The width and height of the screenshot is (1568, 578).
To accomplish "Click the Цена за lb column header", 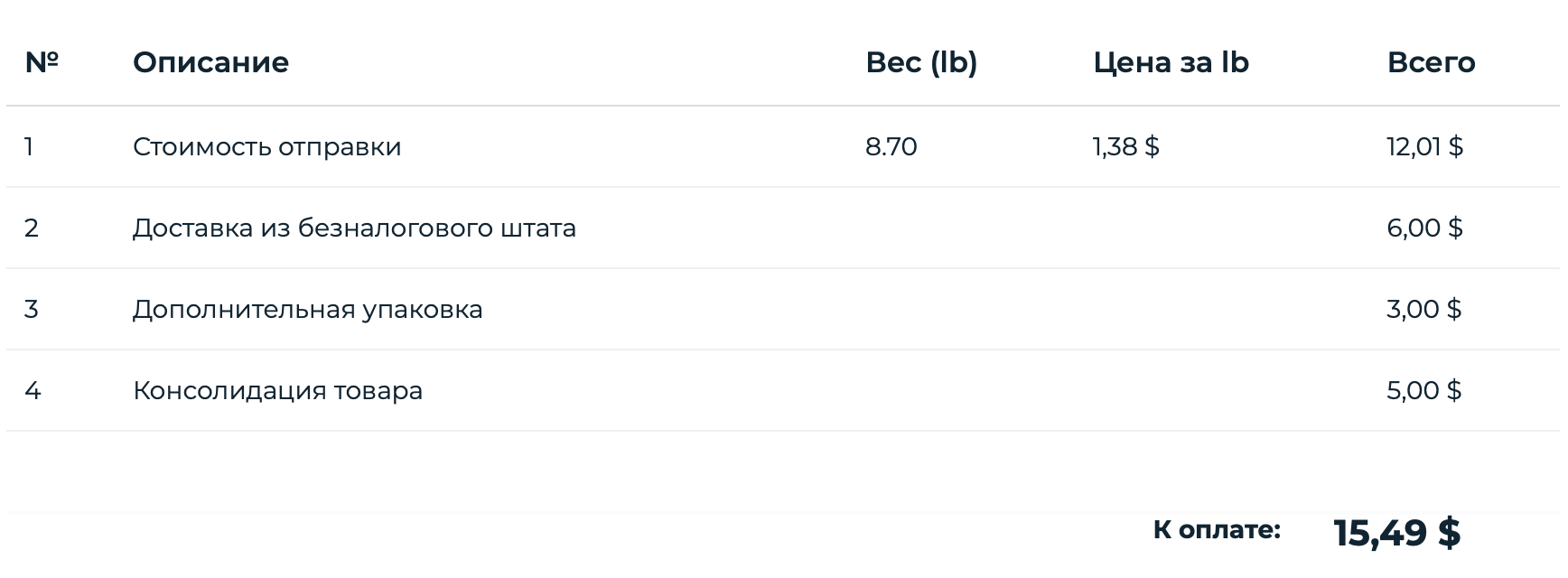I will tap(1171, 62).
